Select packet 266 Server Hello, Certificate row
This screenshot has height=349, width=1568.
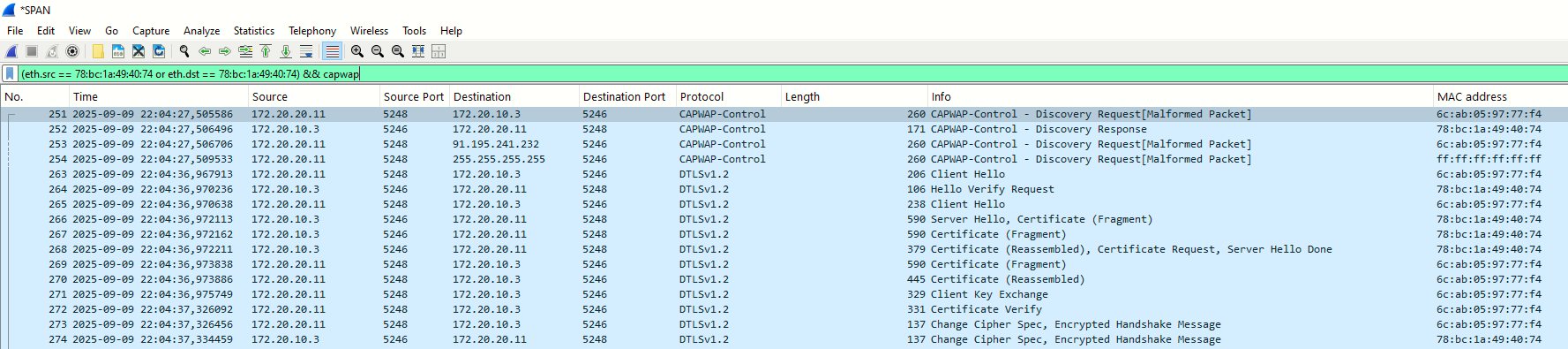(x=784, y=219)
